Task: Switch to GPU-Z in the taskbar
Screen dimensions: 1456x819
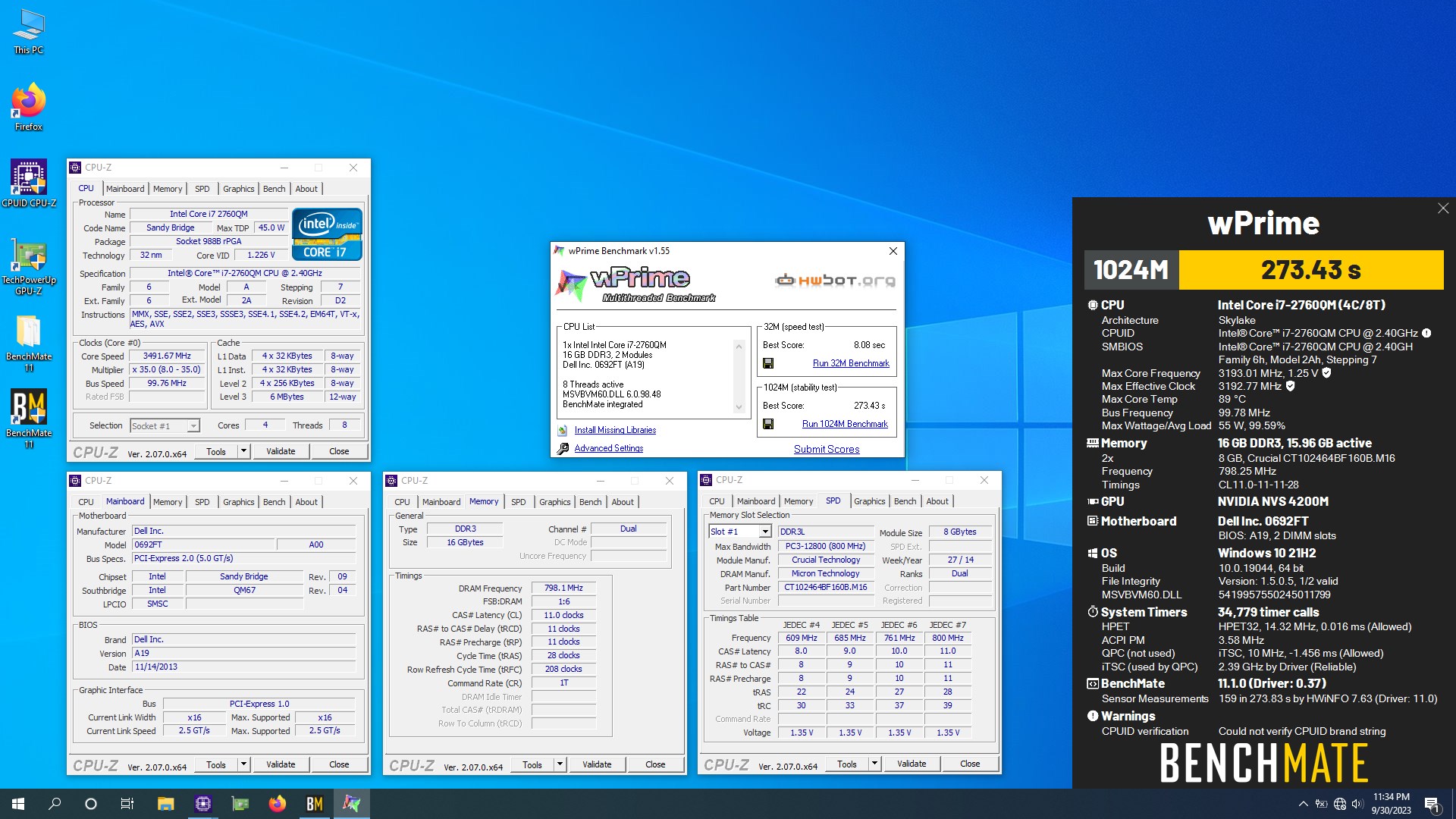Action: coord(240,804)
